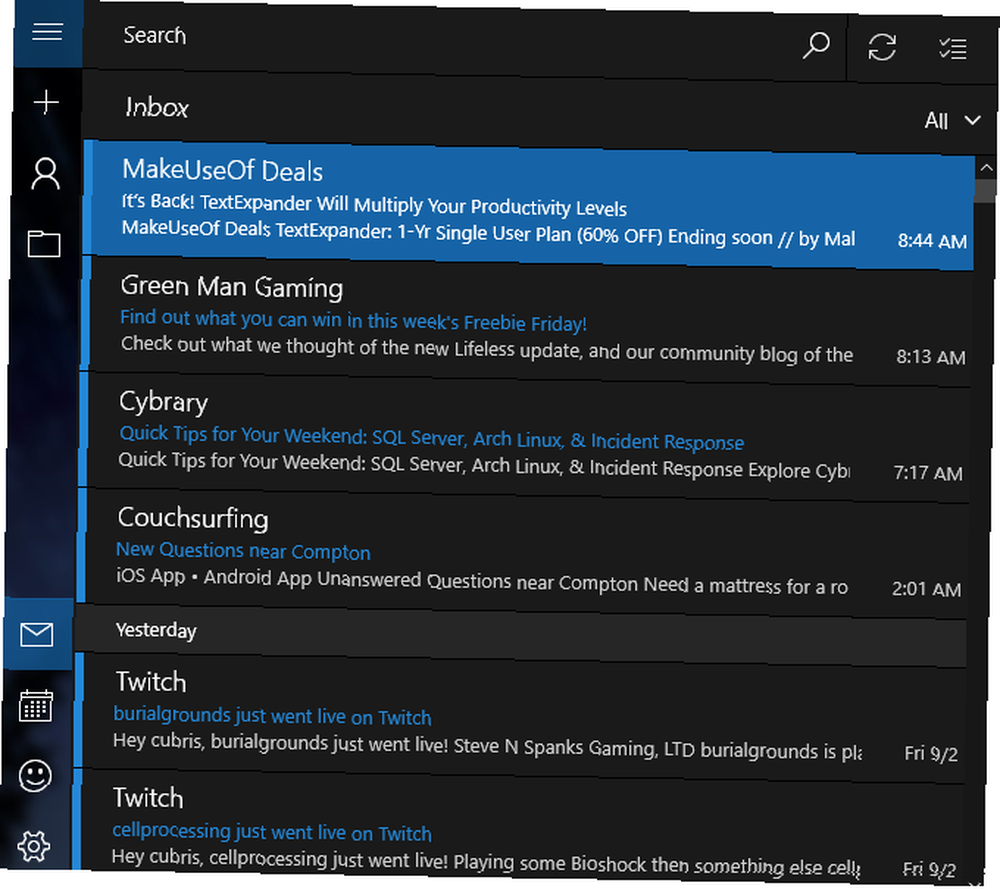Open the hamburger navigation menu
Screen dimensions: 1000x889
click(47, 32)
